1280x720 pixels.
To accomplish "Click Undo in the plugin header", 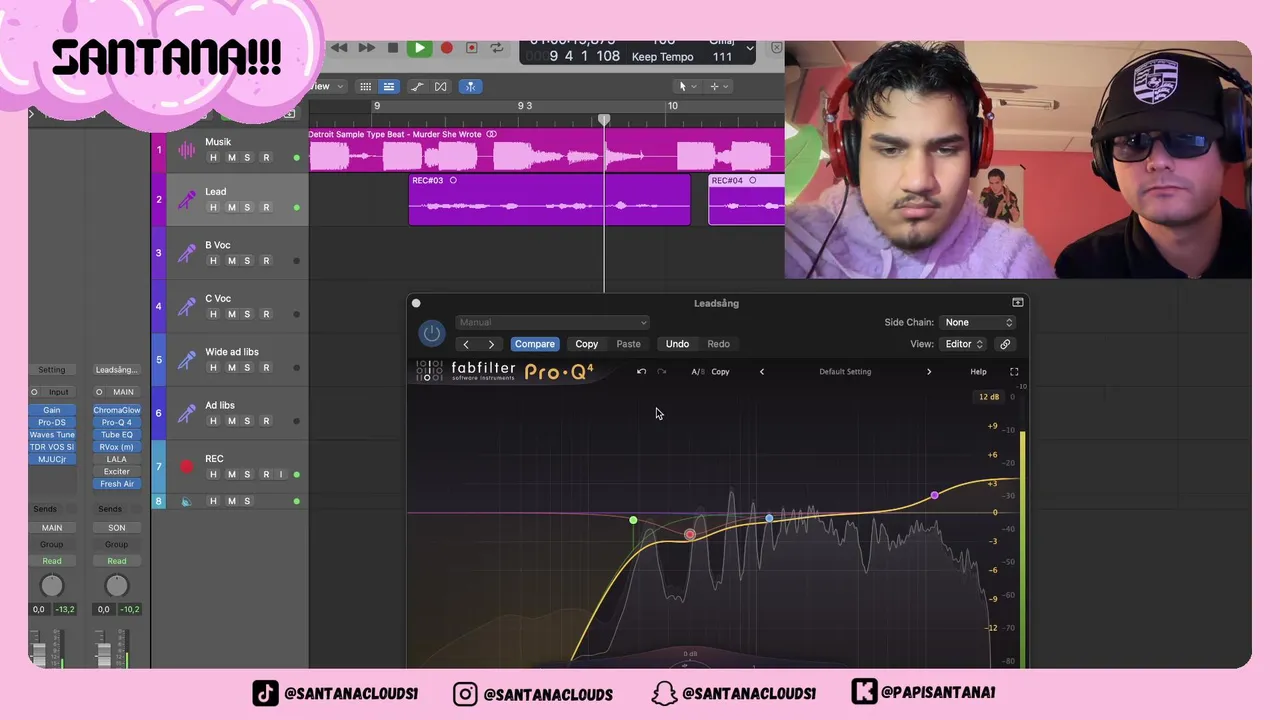I will (x=677, y=344).
